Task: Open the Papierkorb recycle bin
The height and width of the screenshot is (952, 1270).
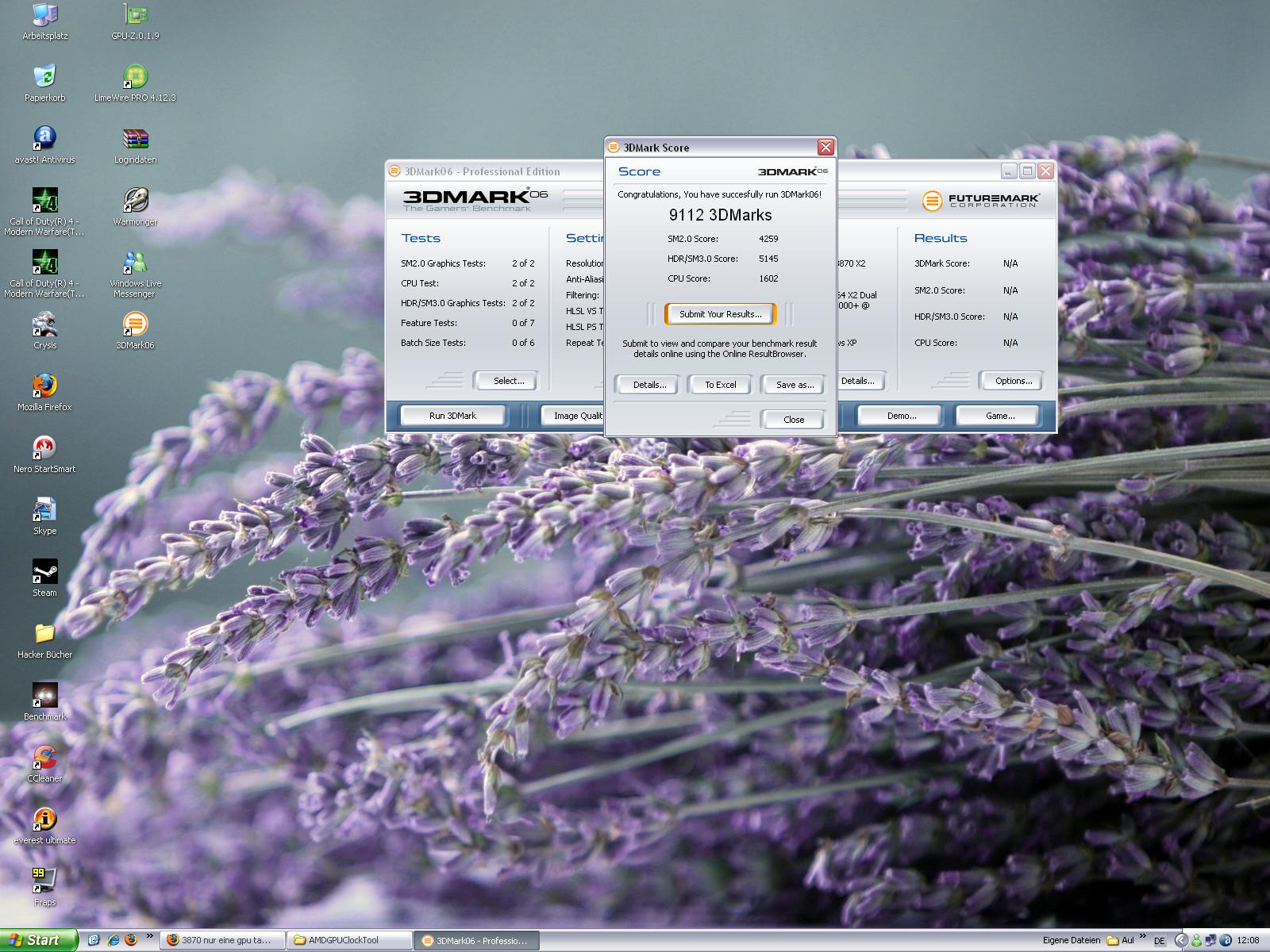Action: (44, 83)
